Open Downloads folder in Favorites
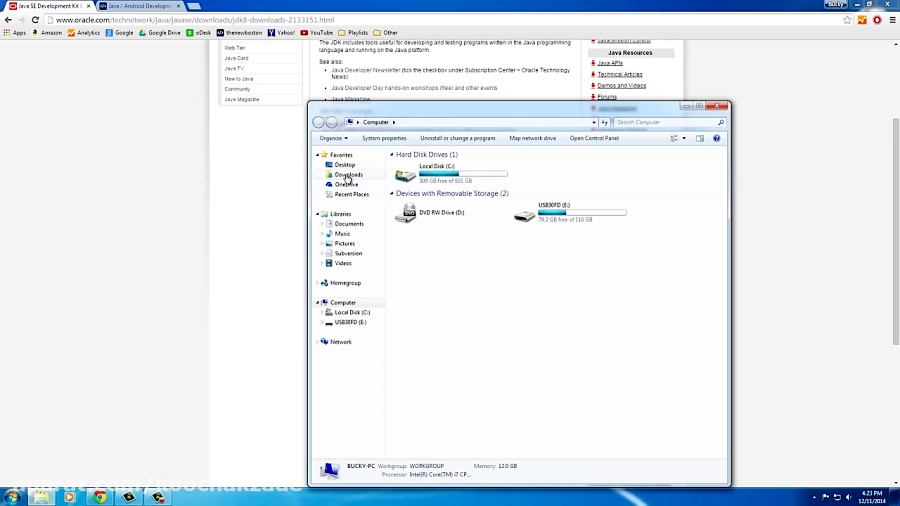The height and width of the screenshot is (506, 900). point(348,175)
